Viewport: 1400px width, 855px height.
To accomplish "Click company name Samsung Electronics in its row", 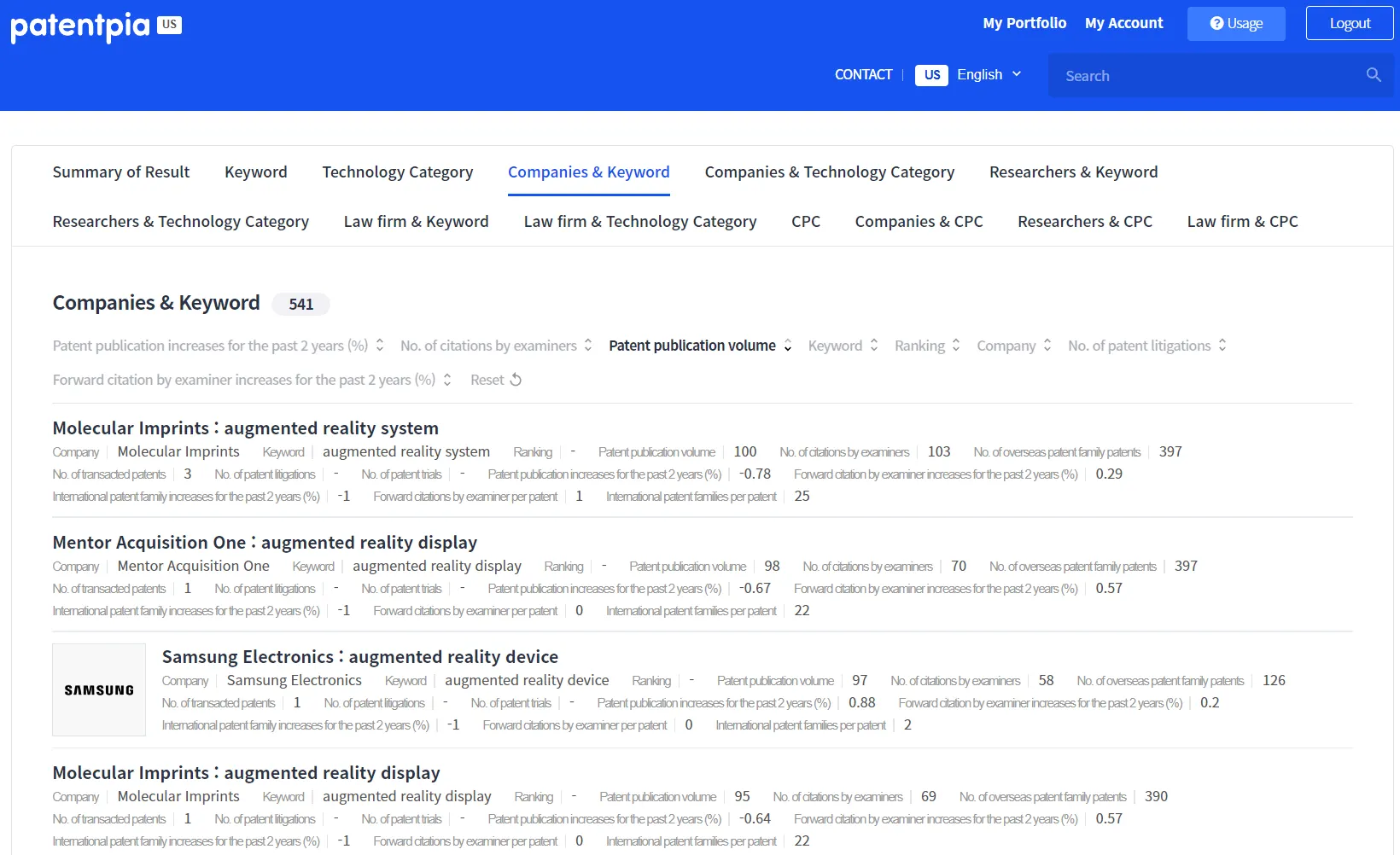I will click(x=295, y=681).
